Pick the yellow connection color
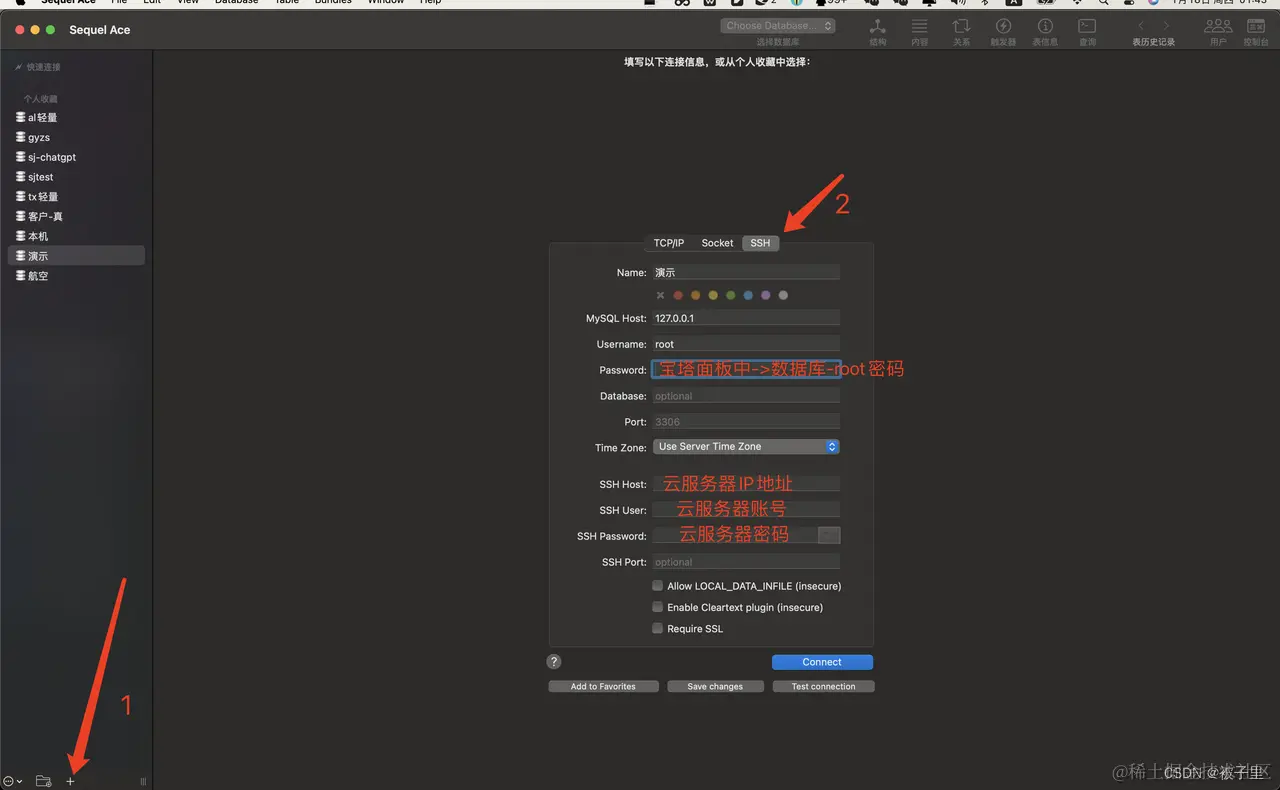 [x=713, y=295]
